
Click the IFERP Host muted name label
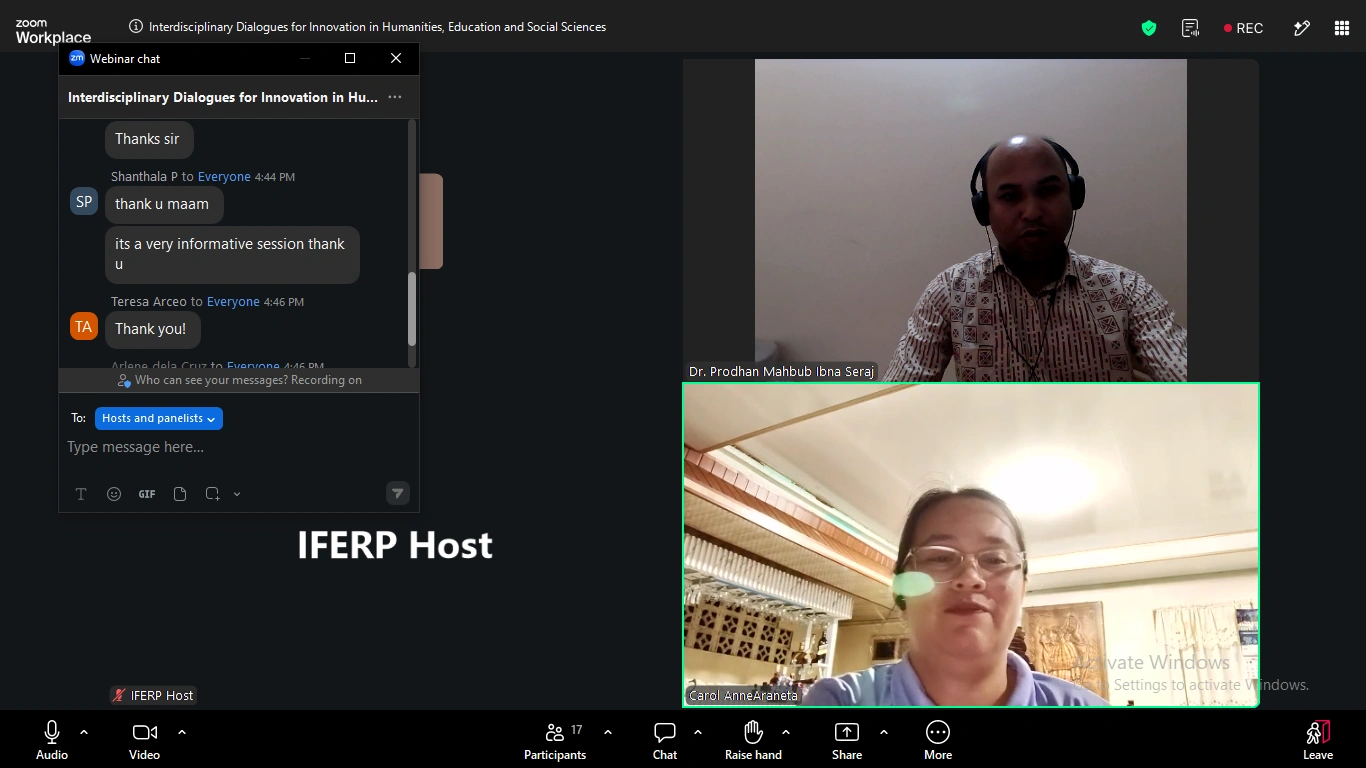point(153,695)
